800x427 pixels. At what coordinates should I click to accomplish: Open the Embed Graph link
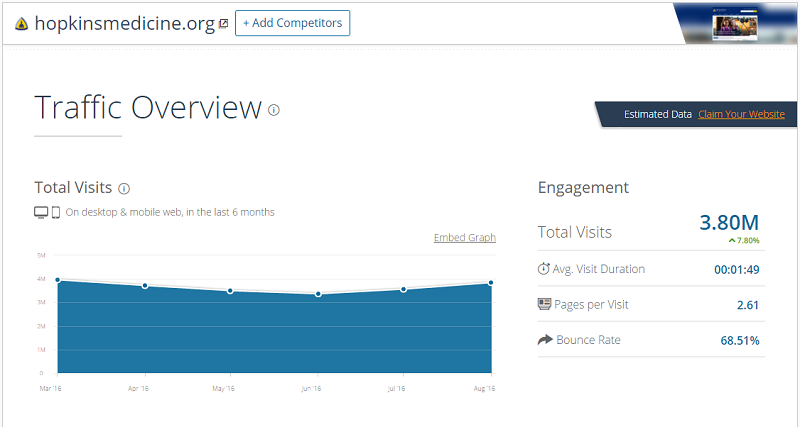pyautogui.click(x=465, y=237)
